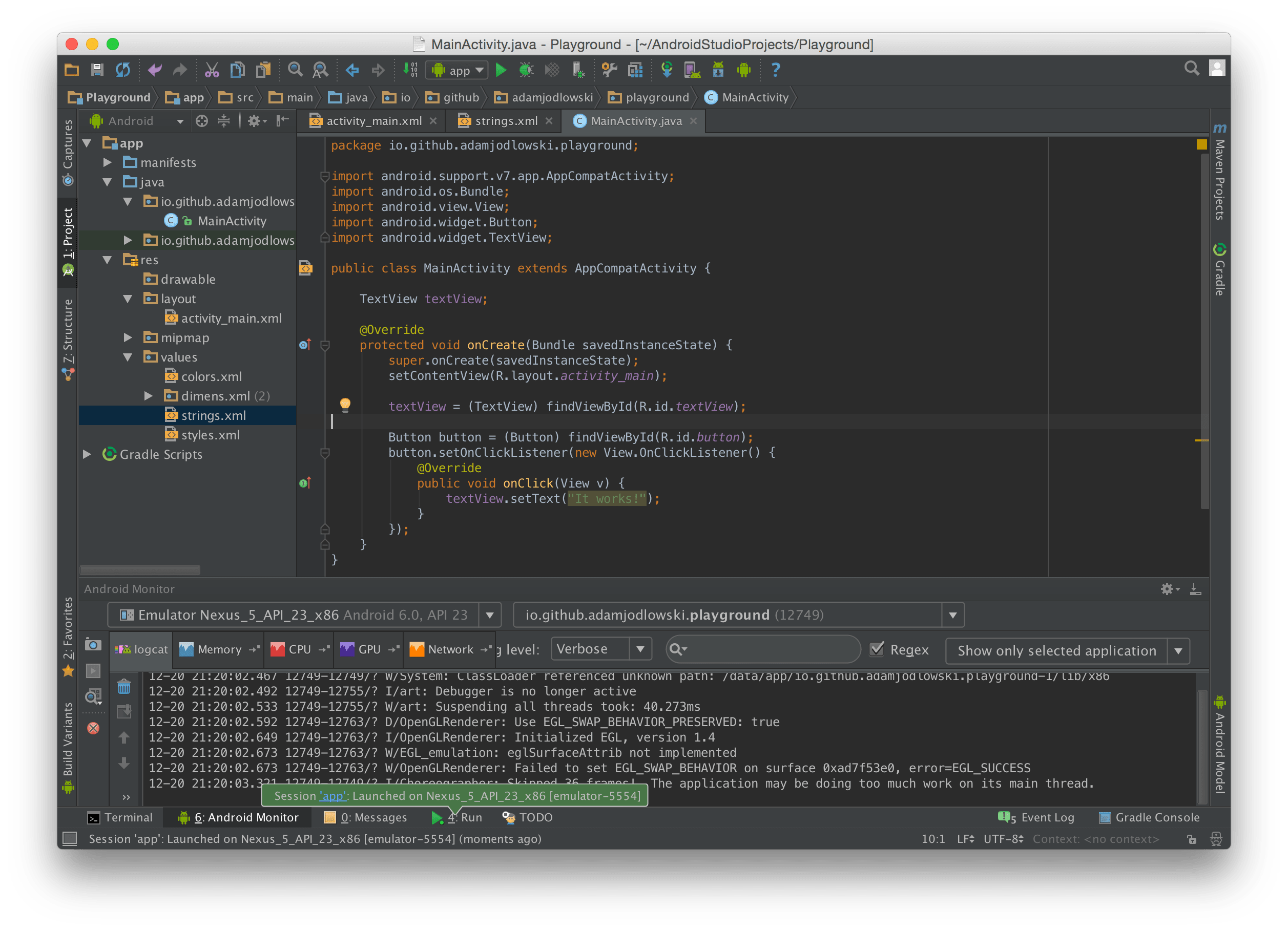Open the Android Device Monitor icon
The image size is (1288, 931).
pos(743,70)
